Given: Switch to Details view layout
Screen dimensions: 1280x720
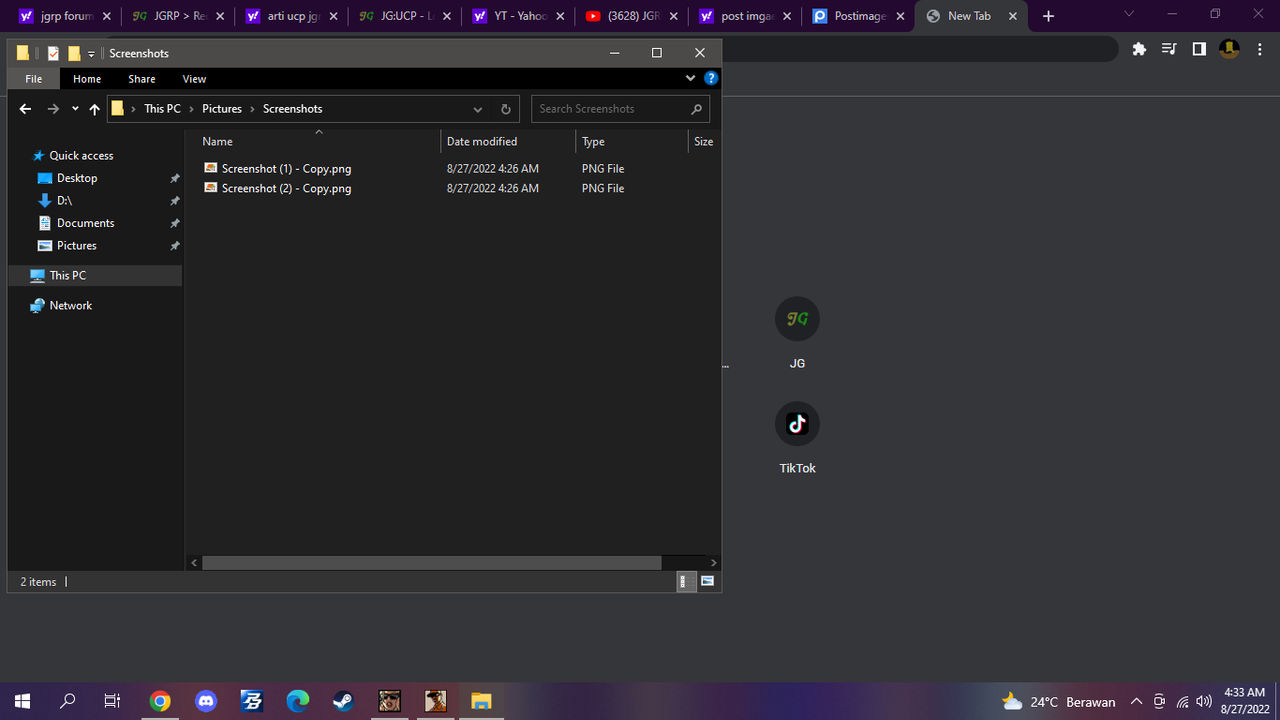Looking at the screenshot, I should pyautogui.click(x=686, y=581).
